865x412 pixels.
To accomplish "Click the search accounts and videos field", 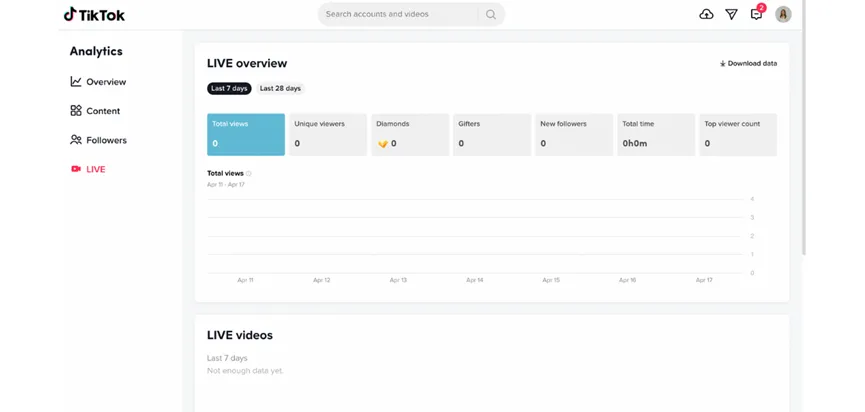I will pos(398,14).
